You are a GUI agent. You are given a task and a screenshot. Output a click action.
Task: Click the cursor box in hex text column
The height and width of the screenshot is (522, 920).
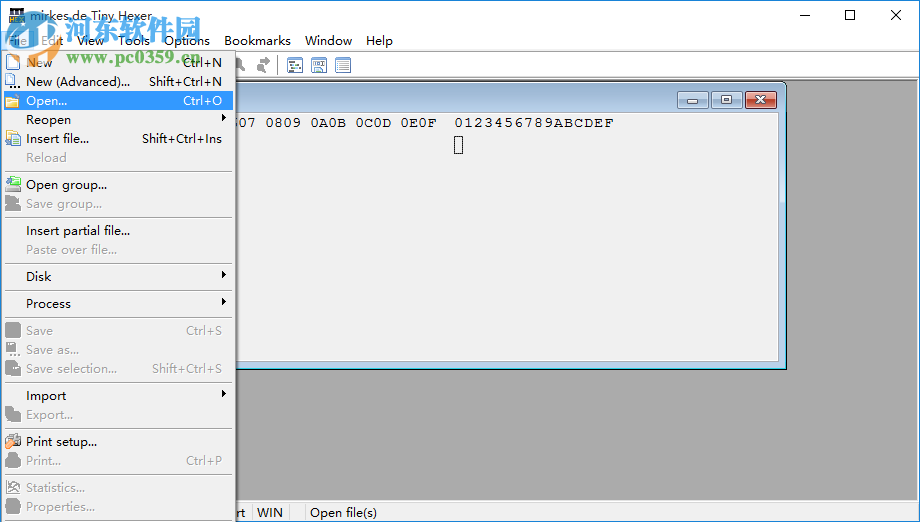(x=459, y=145)
